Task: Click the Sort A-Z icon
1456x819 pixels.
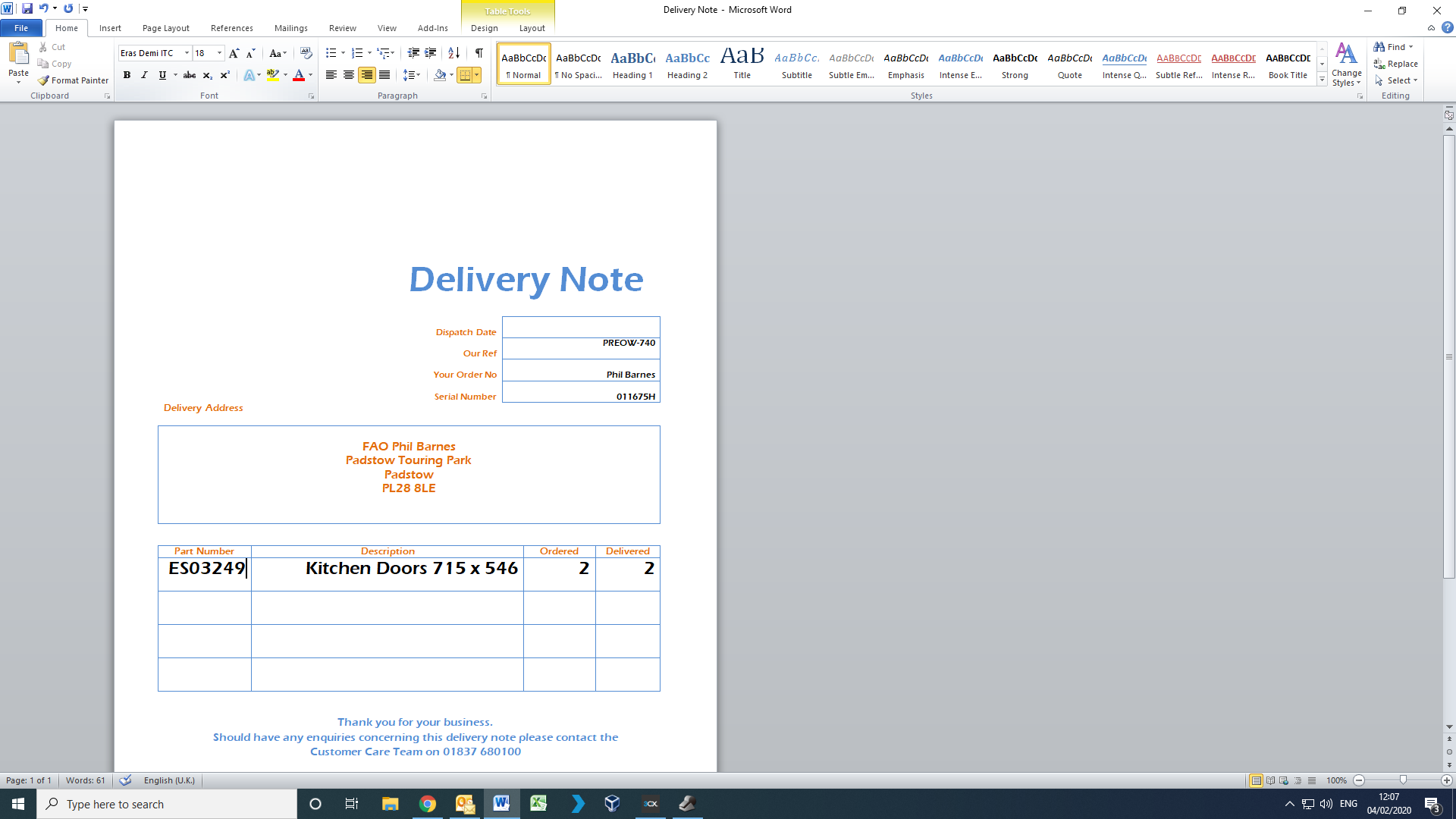Action: pyautogui.click(x=453, y=53)
